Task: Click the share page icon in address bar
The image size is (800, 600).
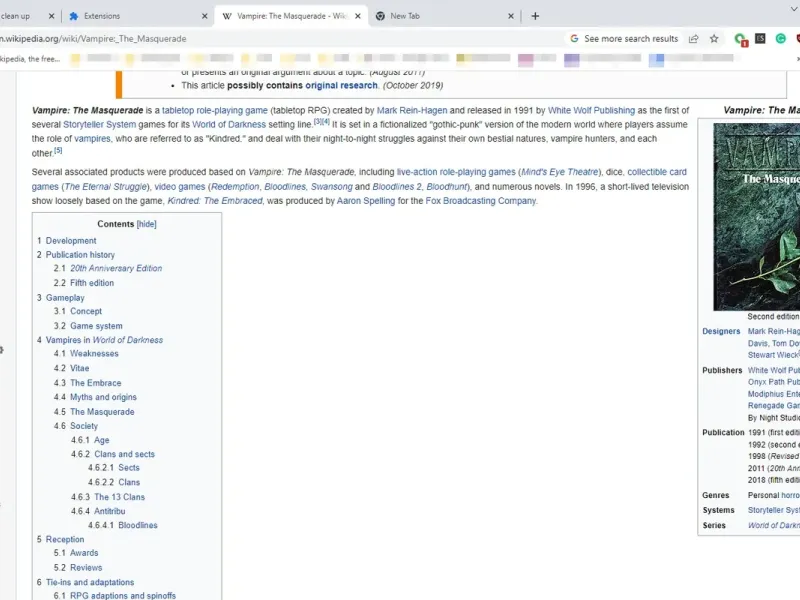Action: click(x=693, y=39)
